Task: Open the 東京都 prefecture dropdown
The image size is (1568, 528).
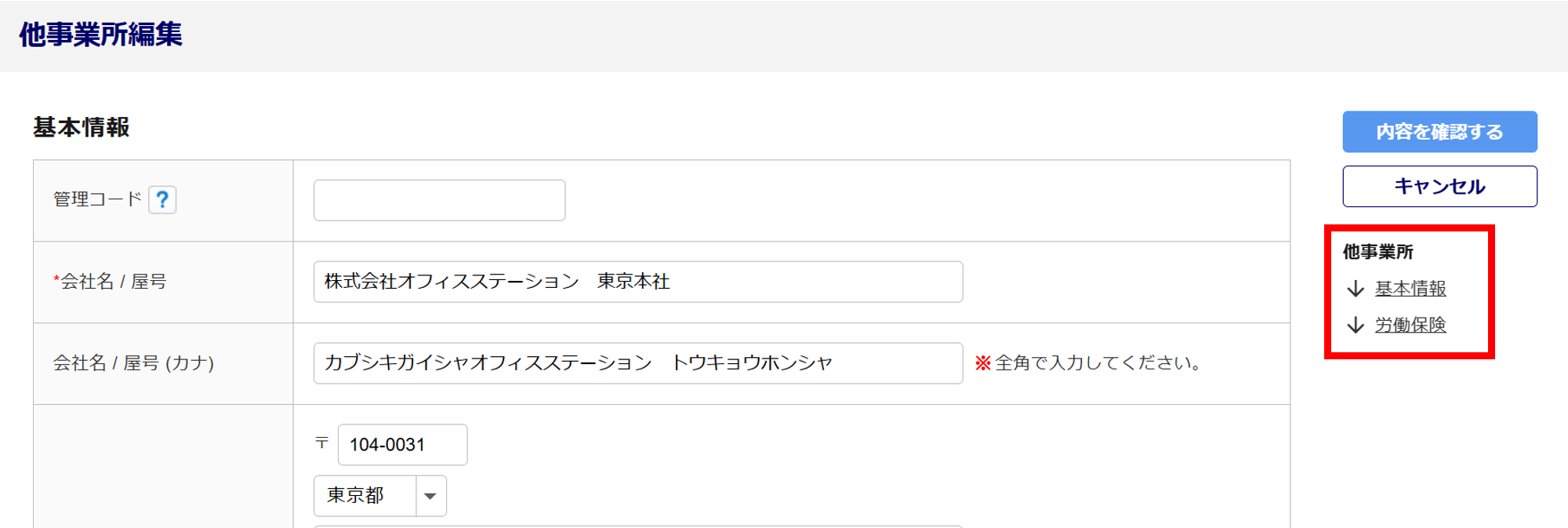Action: pyautogui.click(x=365, y=496)
